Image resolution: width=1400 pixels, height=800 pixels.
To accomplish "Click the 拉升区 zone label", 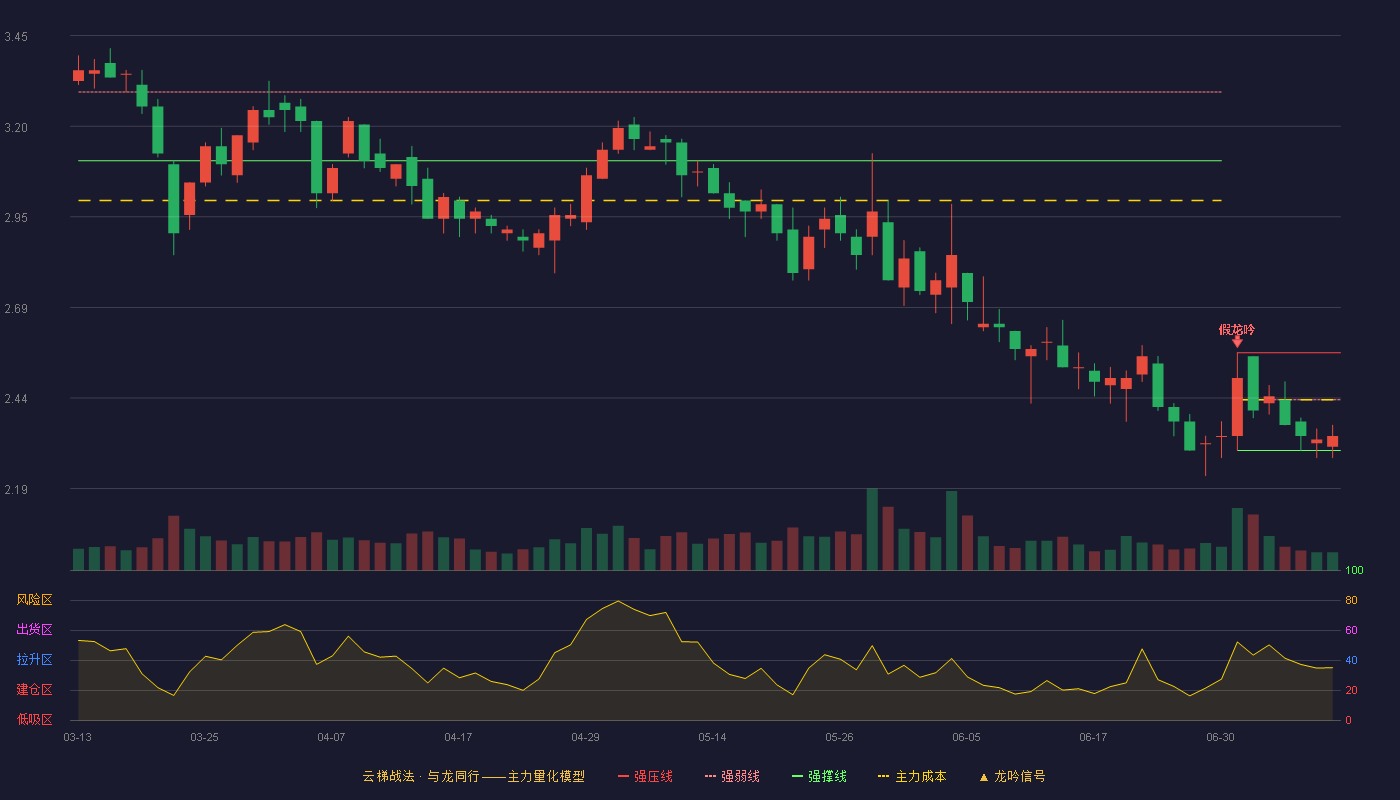I will pyautogui.click(x=34, y=660).
